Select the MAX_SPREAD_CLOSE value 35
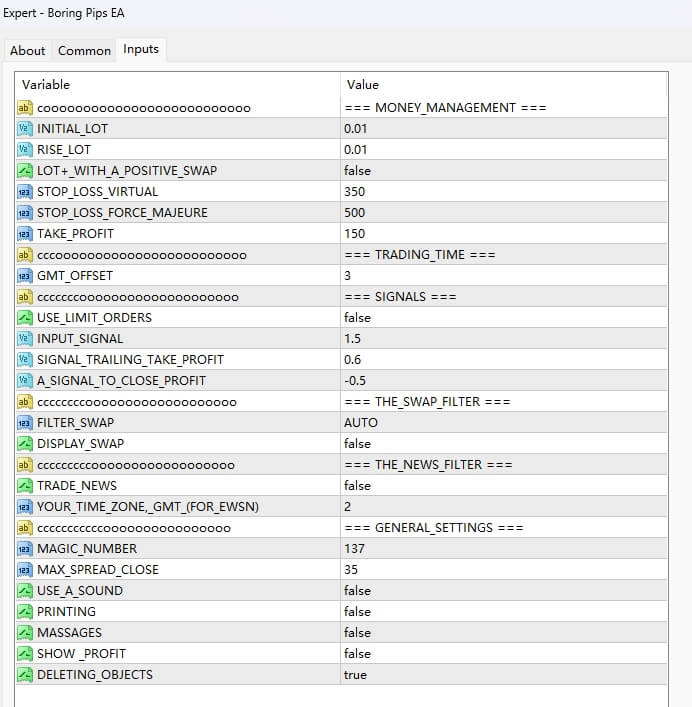This screenshot has height=707, width=692. (351, 570)
